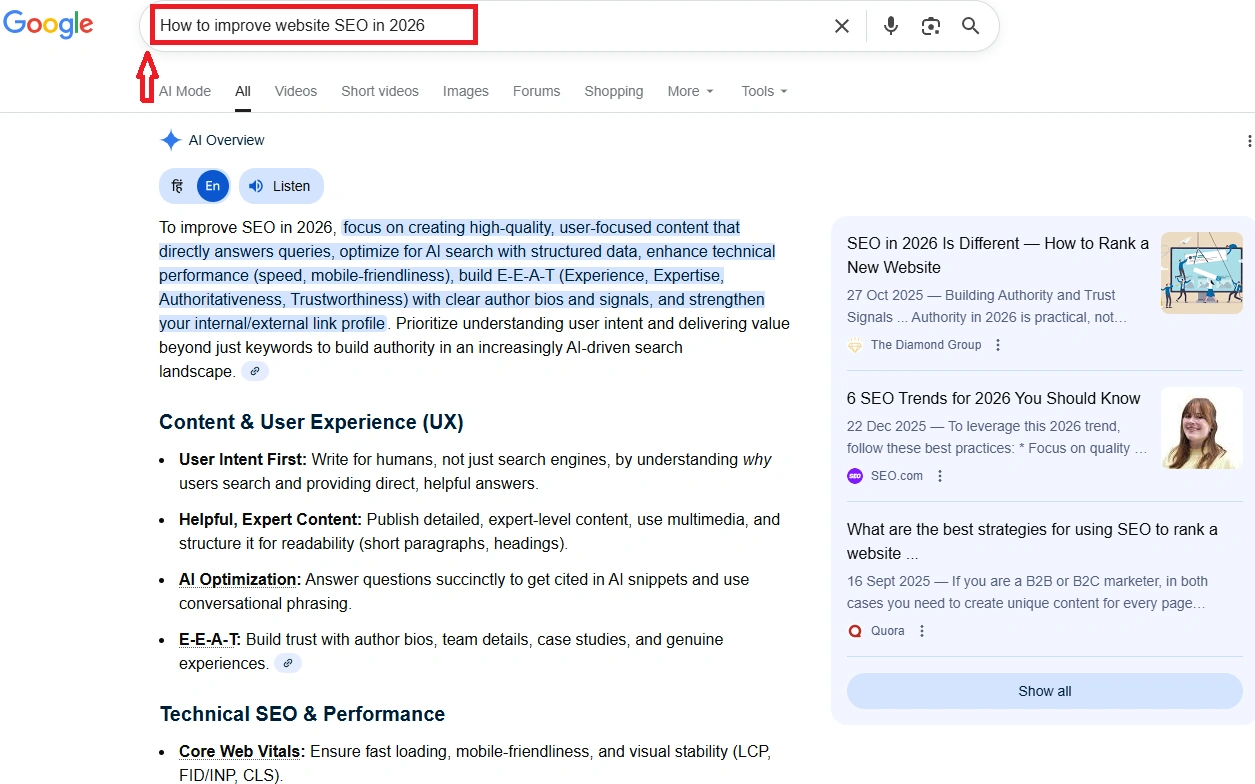Click link icon after intro paragraph
This screenshot has width=1255, height=784.
click(255, 372)
